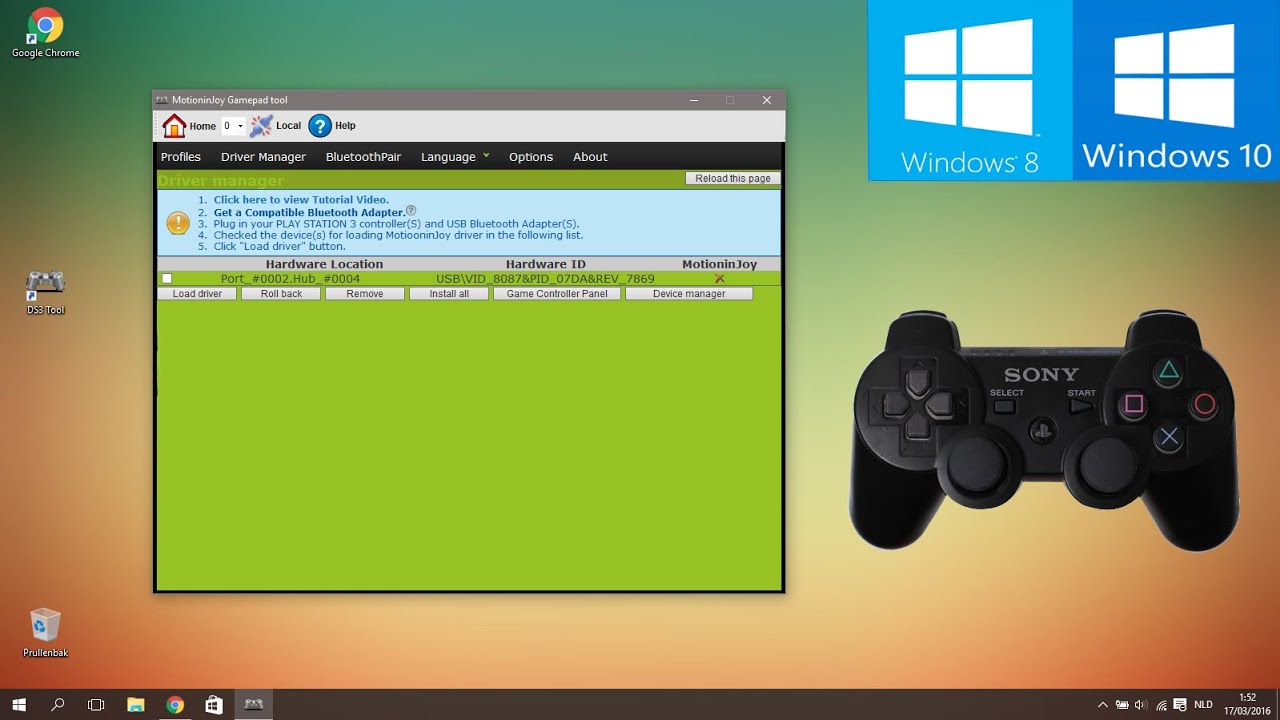The width and height of the screenshot is (1280, 720).
Task: Click the Reload this page button
Action: [733, 178]
